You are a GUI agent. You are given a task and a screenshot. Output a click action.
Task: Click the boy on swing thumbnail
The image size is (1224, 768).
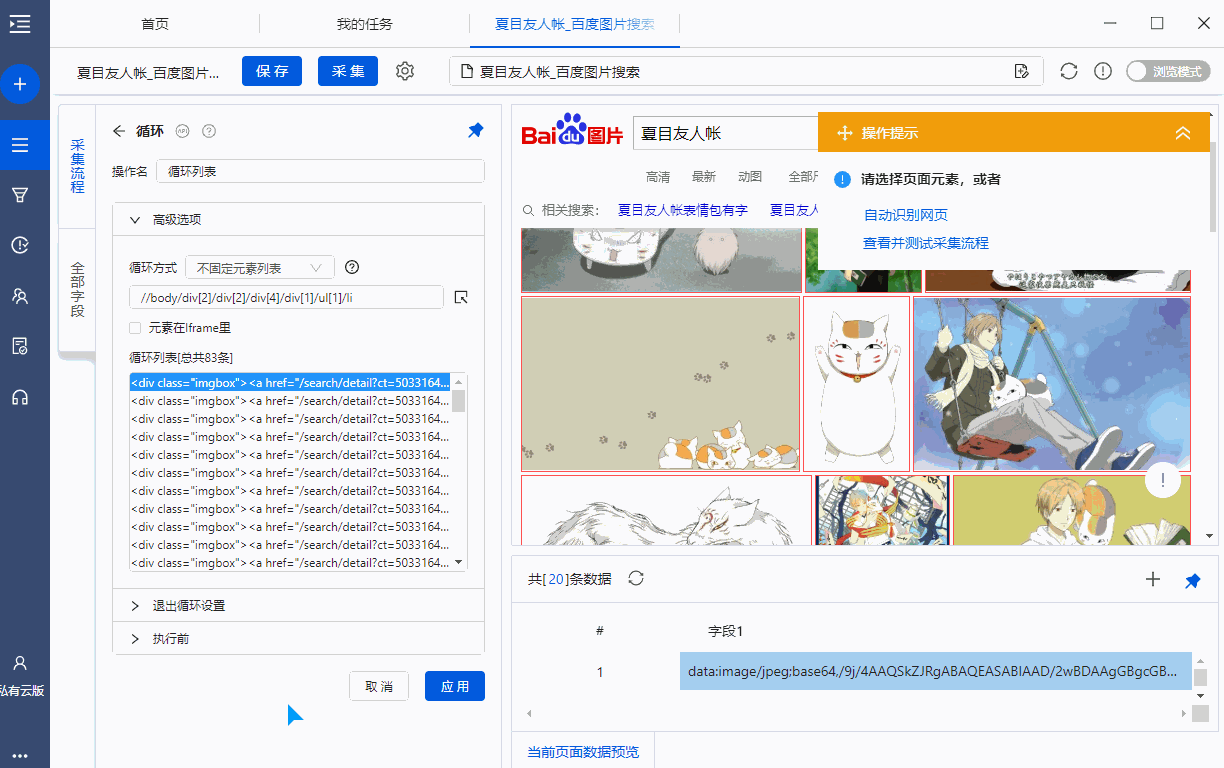[1052, 384]
